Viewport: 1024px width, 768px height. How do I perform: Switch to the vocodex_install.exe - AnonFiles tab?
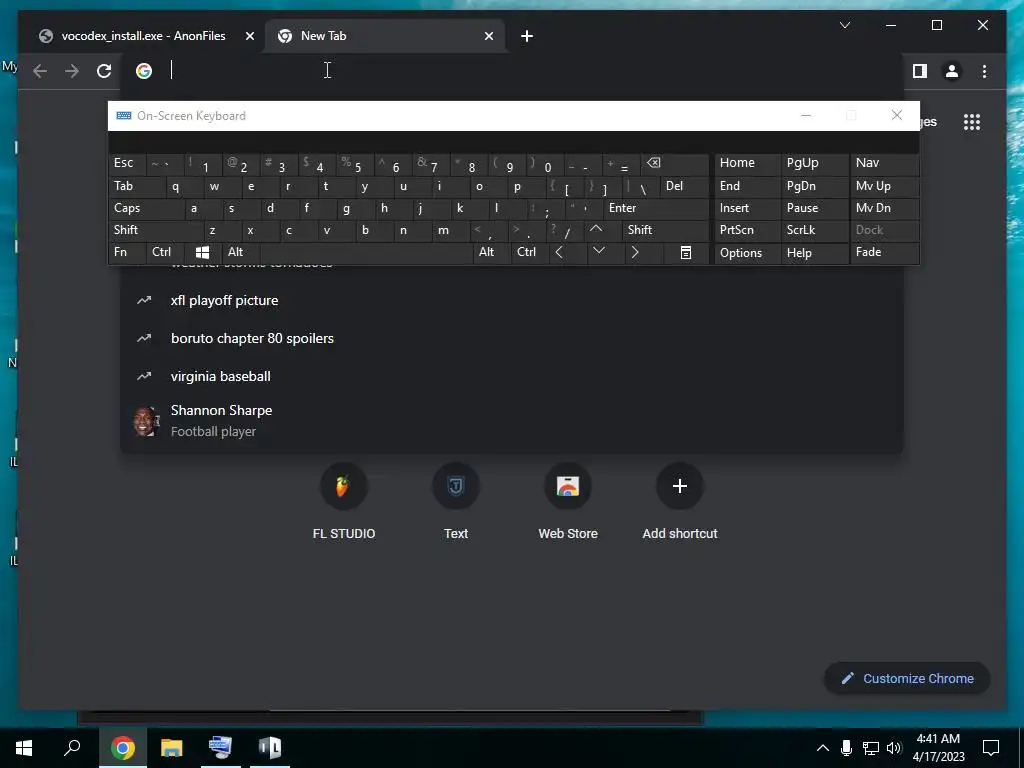(143, 36)
